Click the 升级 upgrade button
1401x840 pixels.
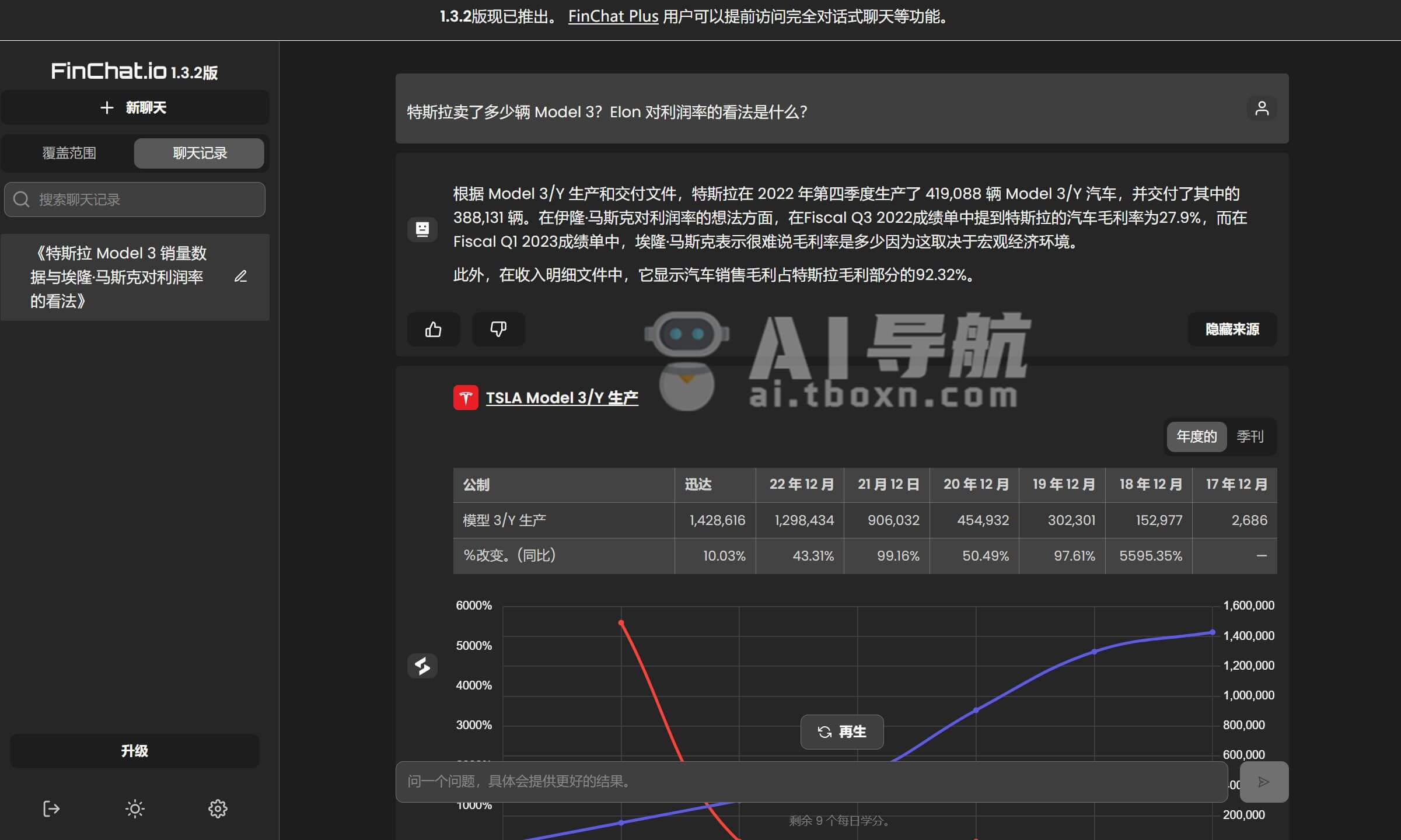135,751
